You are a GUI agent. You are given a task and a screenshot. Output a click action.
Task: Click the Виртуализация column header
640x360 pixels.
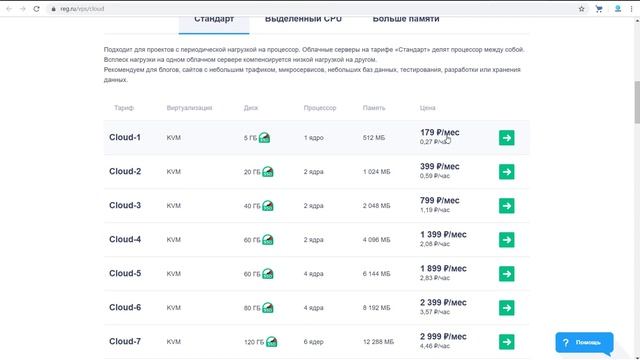(189, 108)
